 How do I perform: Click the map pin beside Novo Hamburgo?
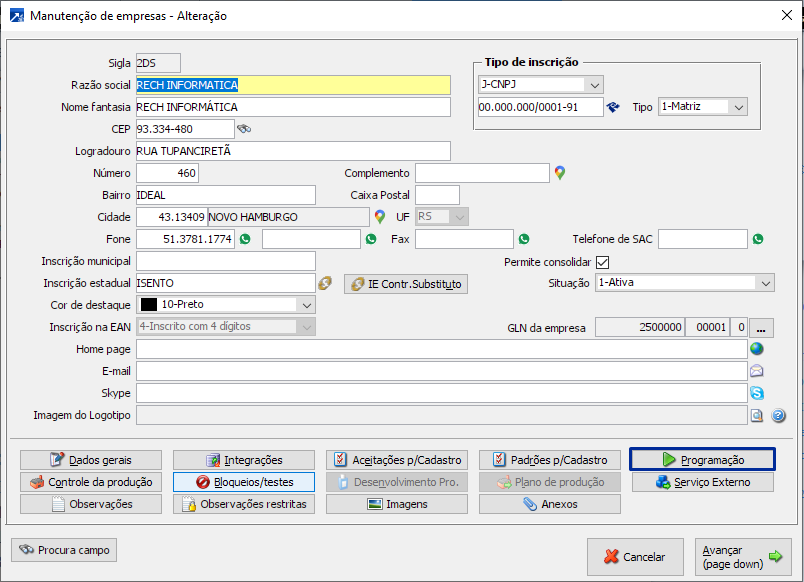380,216
